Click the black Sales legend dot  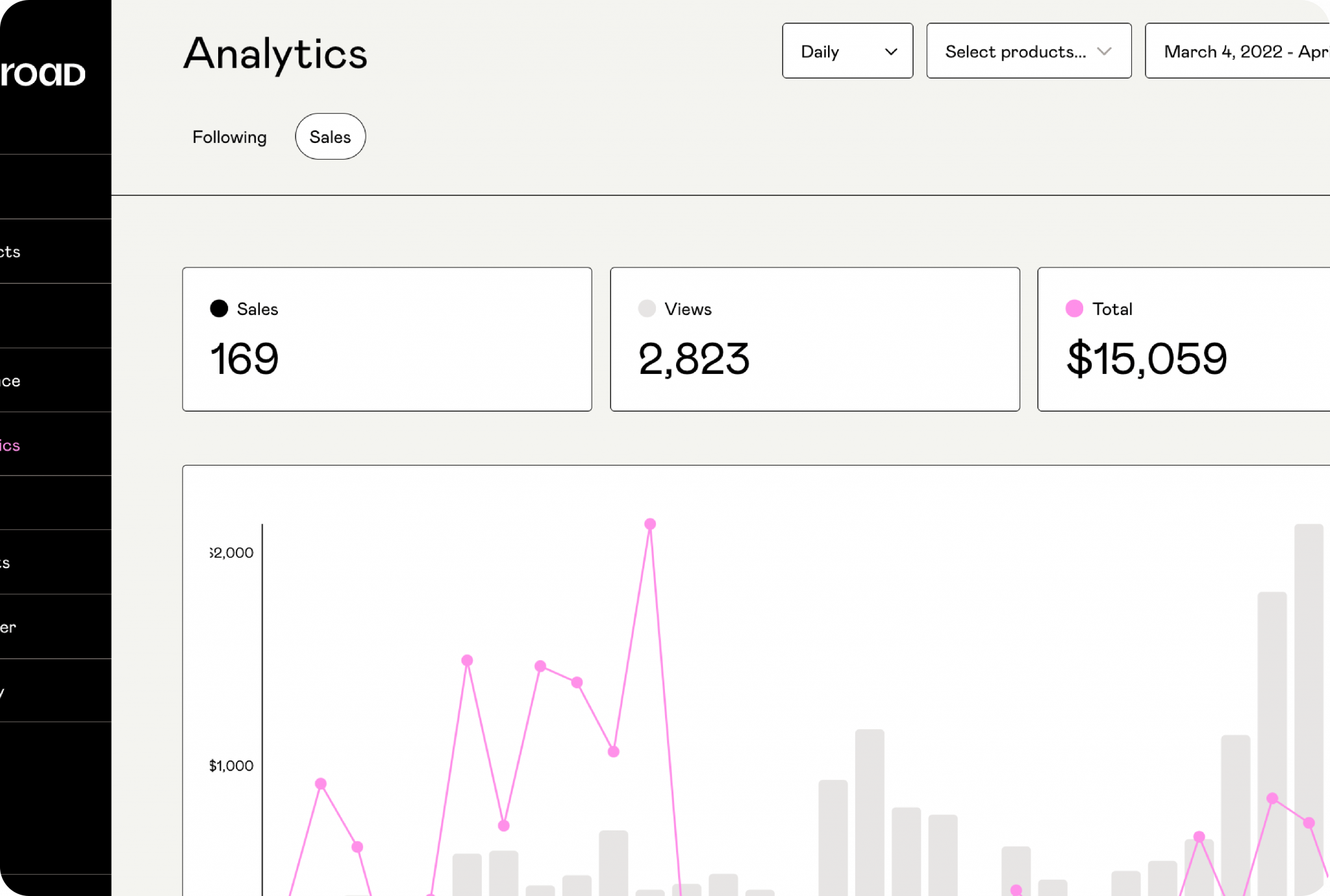click(219, 308)
